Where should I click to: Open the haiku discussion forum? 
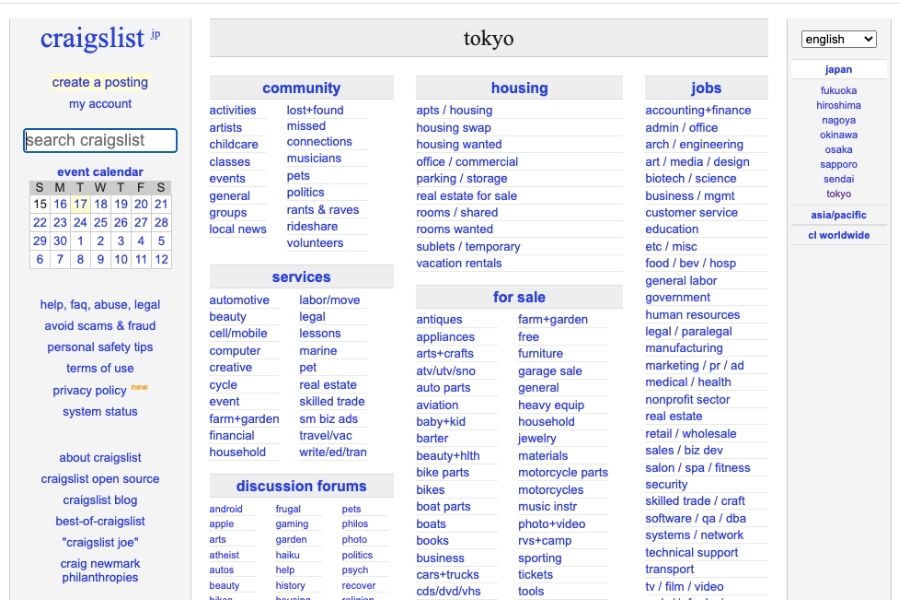[288, 555]
